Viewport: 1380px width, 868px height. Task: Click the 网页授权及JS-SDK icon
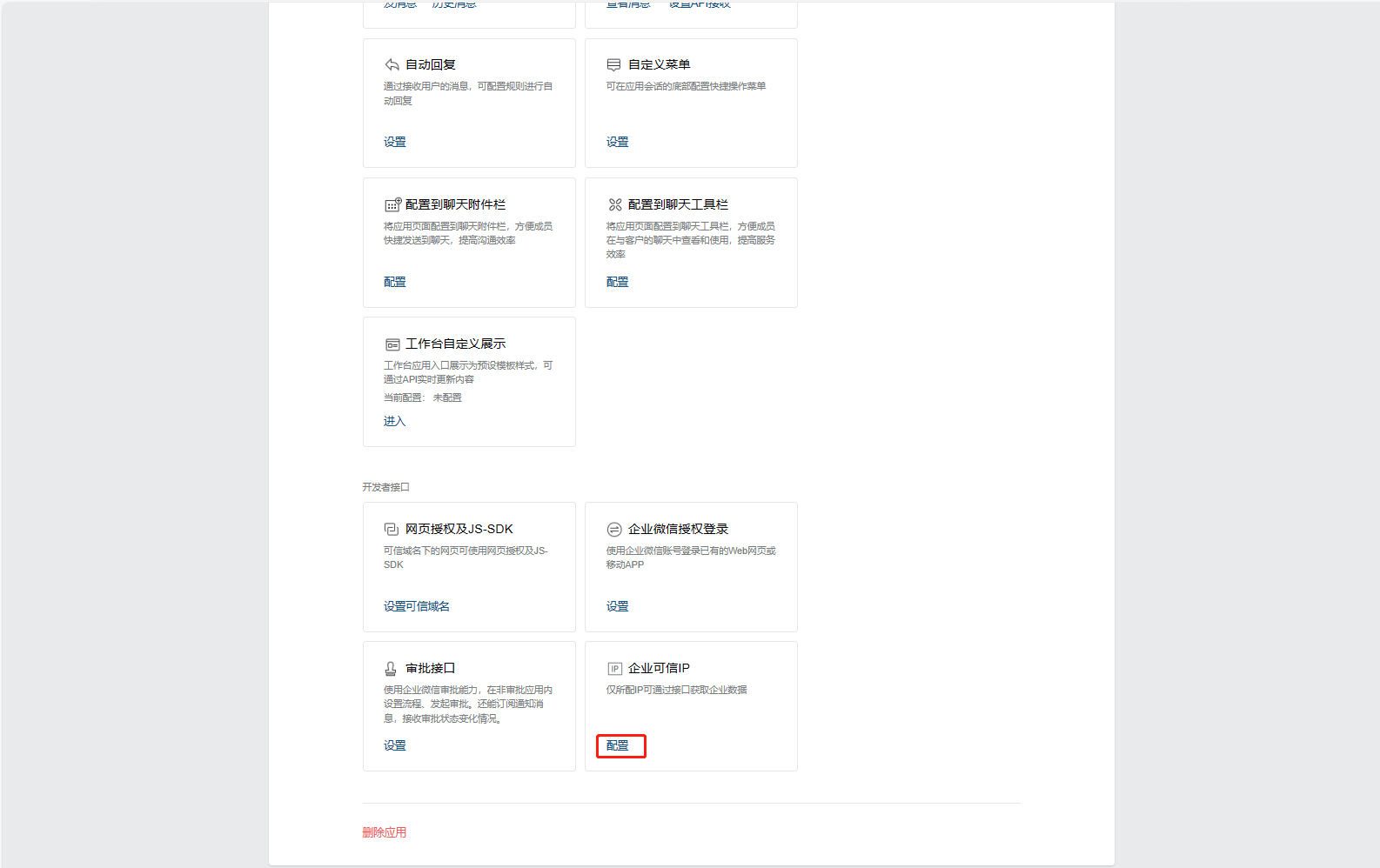392,529
